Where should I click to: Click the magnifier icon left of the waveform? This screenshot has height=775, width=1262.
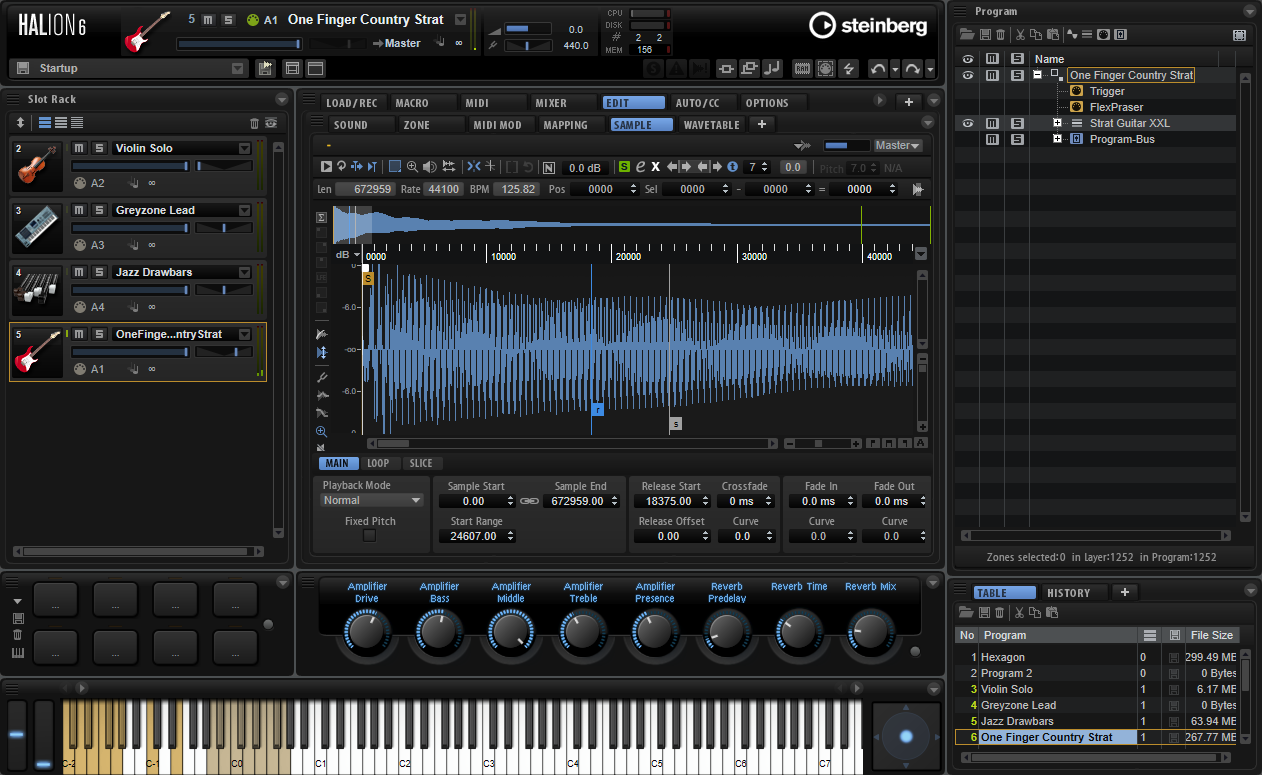pos(321,431)
